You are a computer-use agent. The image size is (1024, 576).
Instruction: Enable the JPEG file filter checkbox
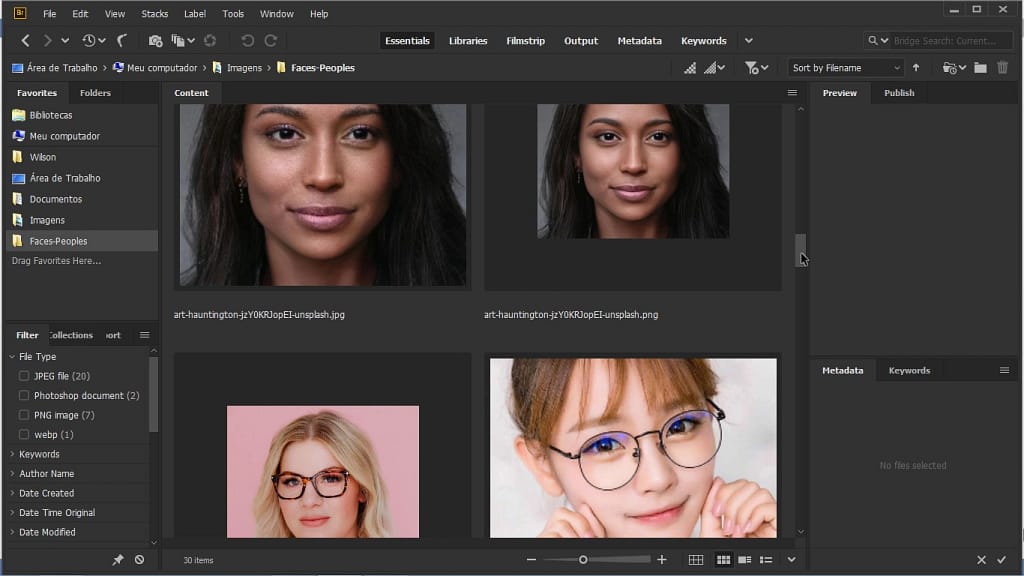[x=25, y=376]
